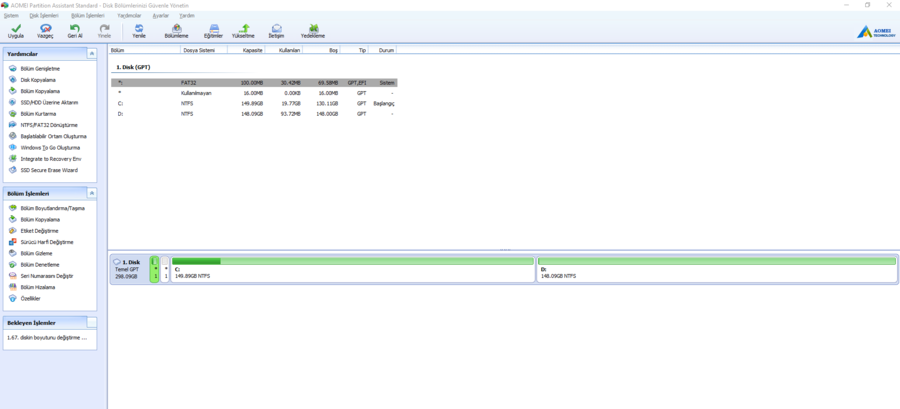Screen dimensions: 900x409
Task: Open Başlatılabilir Ortam Oluşturma wizard
Action: point(53,137)
